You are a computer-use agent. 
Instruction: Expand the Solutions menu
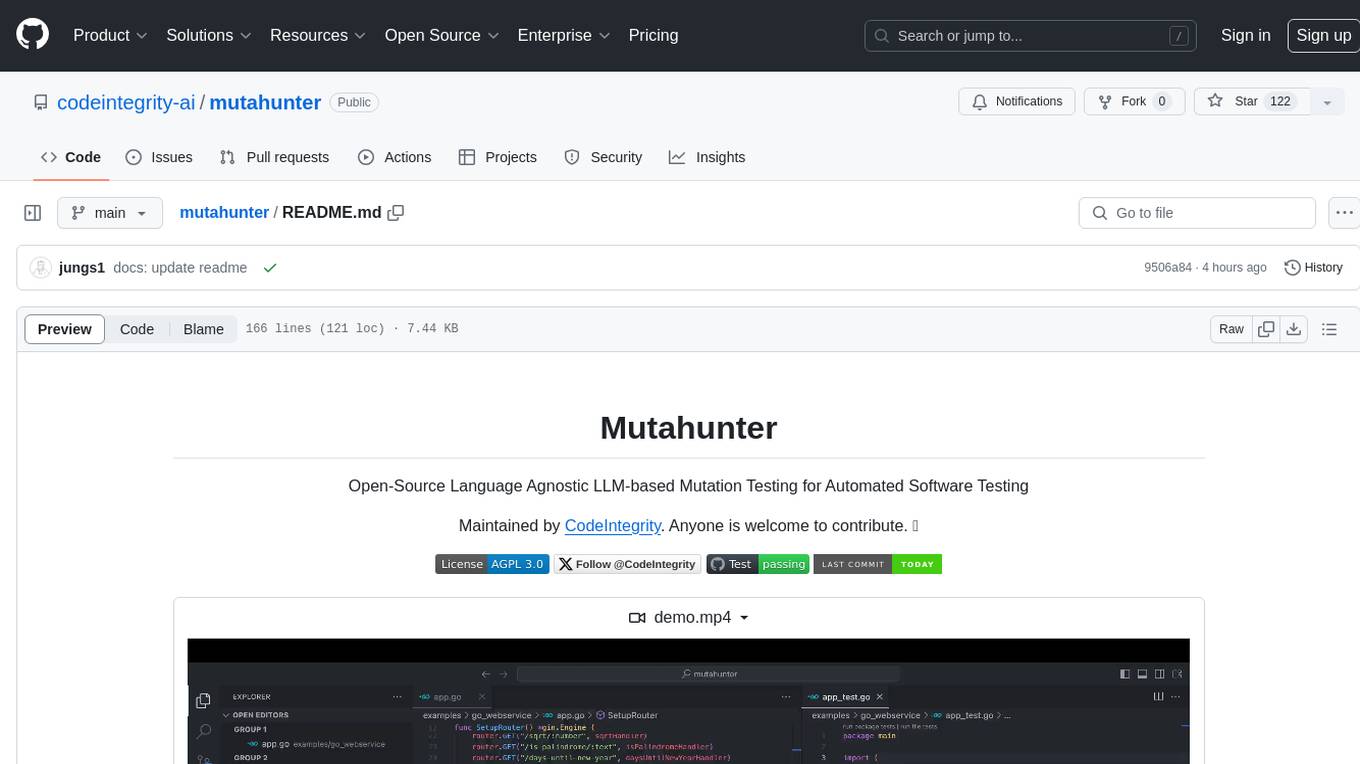208,35
